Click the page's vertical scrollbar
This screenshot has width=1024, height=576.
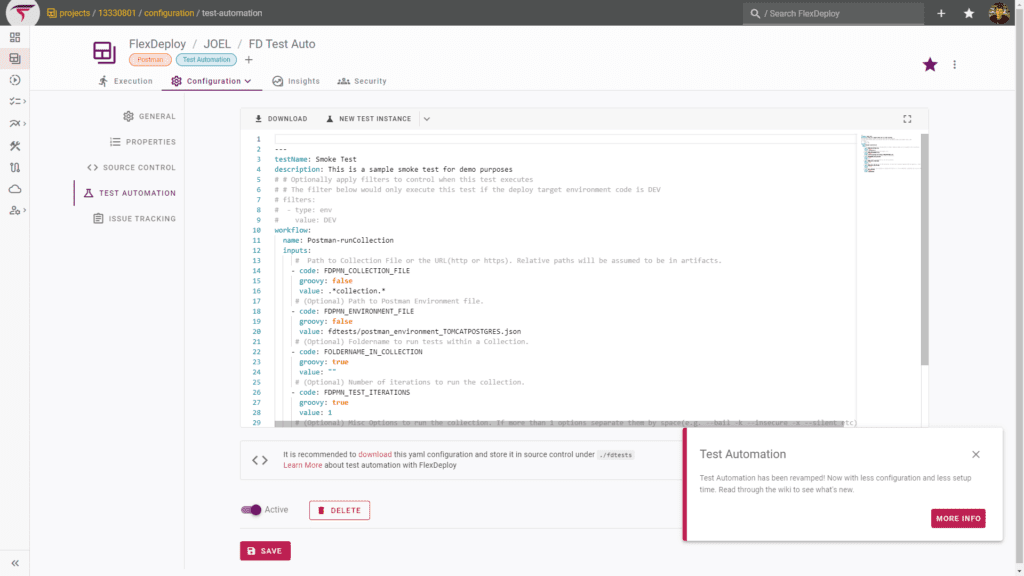click(x=1019, y=287)
